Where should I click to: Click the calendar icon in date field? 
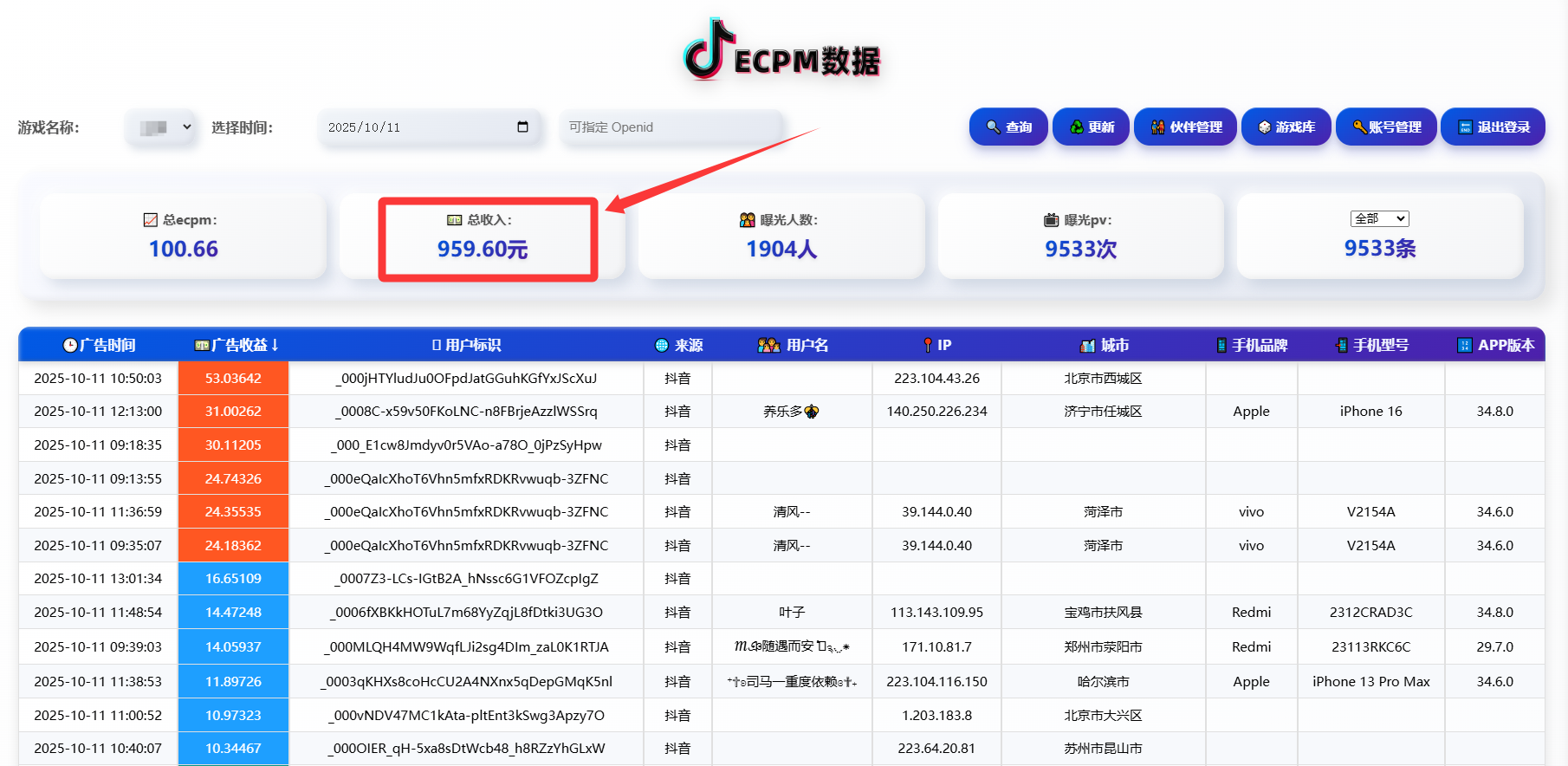522,127
